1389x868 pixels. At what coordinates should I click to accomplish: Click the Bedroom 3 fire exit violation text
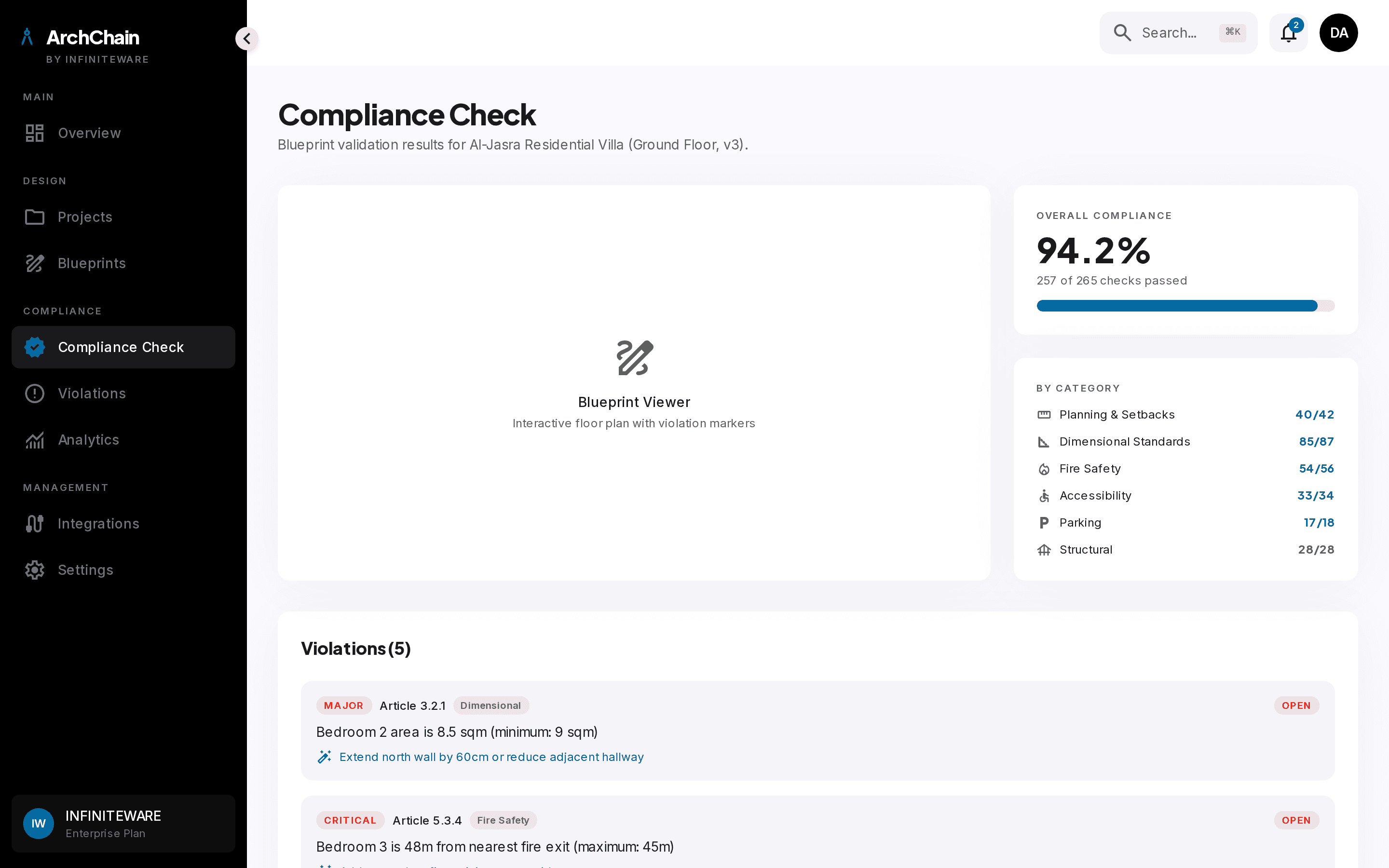pos(495,847)
